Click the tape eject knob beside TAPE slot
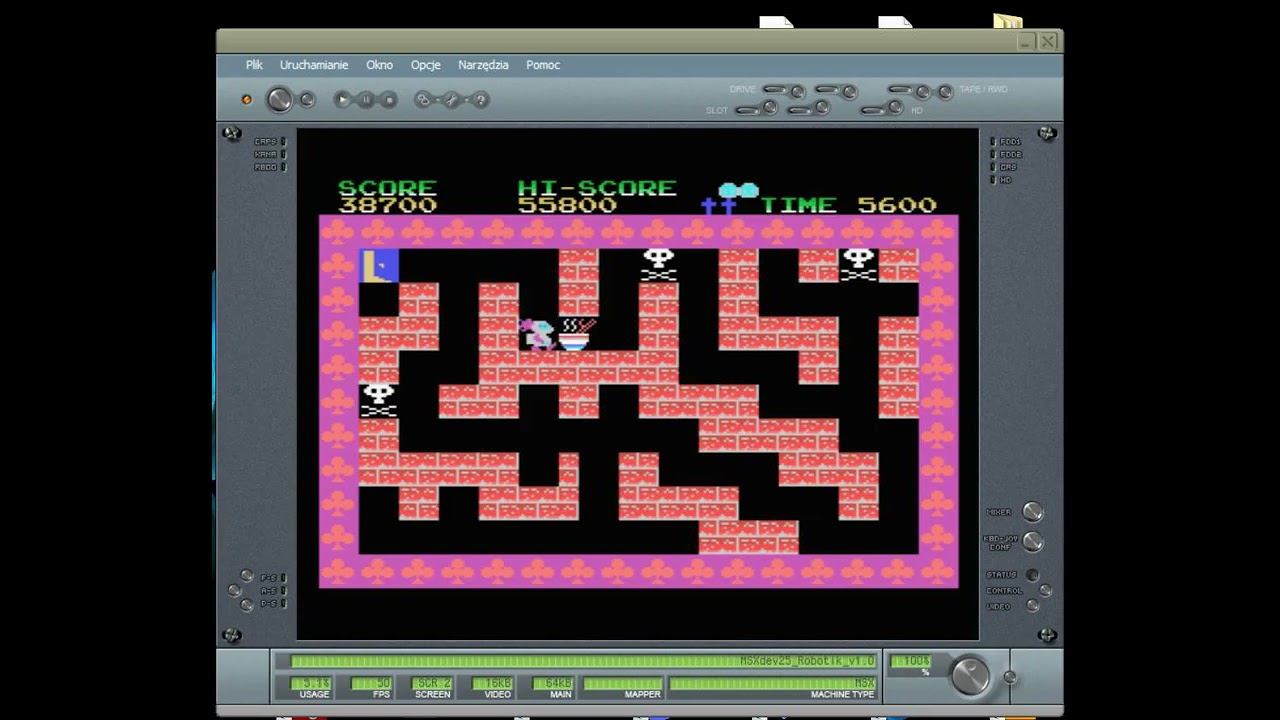Viewport: 1280px width, 720px height. pyautogui.click(x=922, y=92)
